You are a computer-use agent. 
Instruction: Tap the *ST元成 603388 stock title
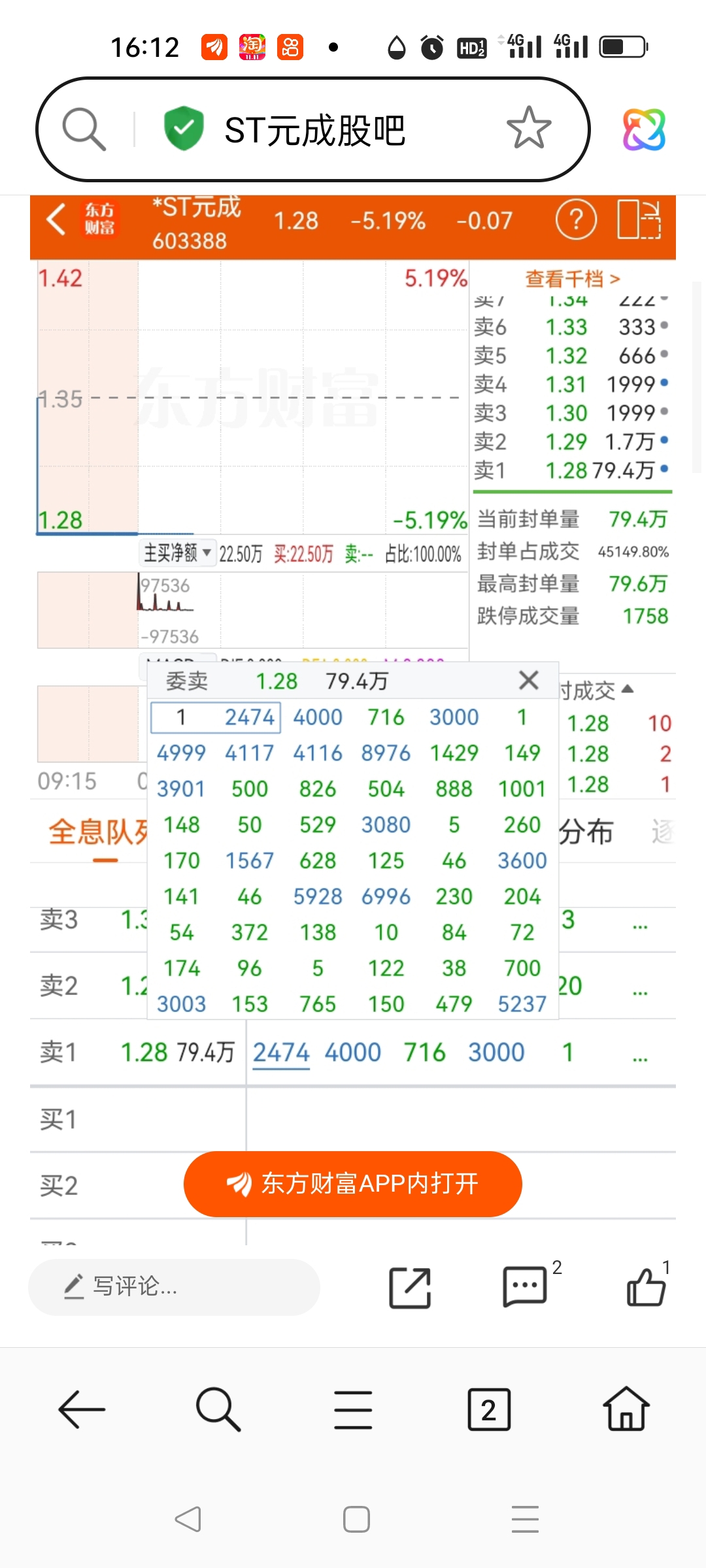(196, 223)
